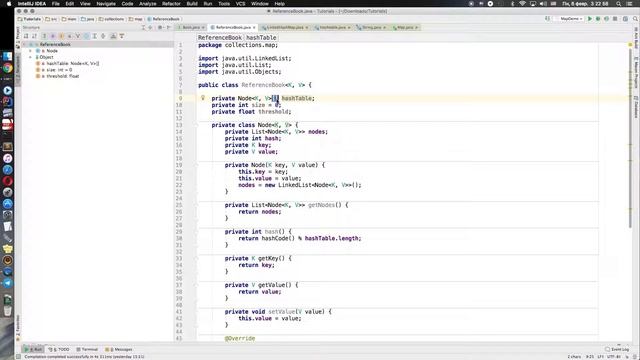This screenshot has width=640, height=360.
Task: Open iTunes from the Dock
Action: click(x=7, y=158)
